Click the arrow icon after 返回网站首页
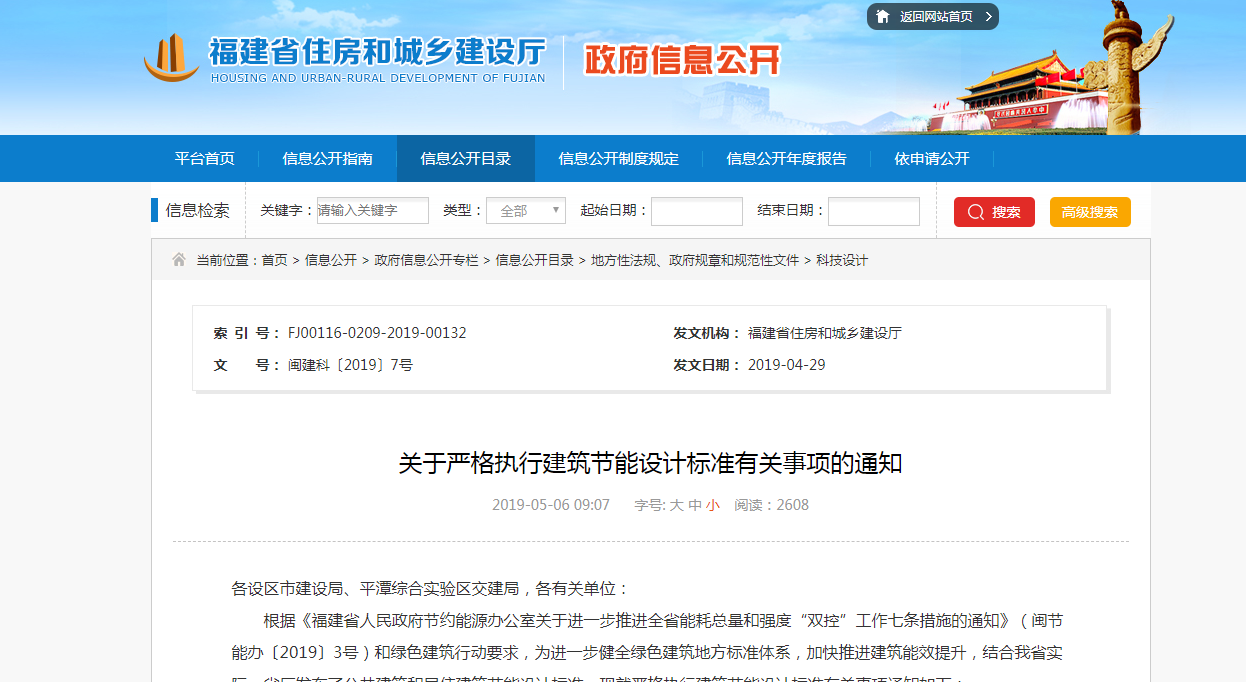Image resolution: width=1246 pixels, height=682 pixels. 988,17
